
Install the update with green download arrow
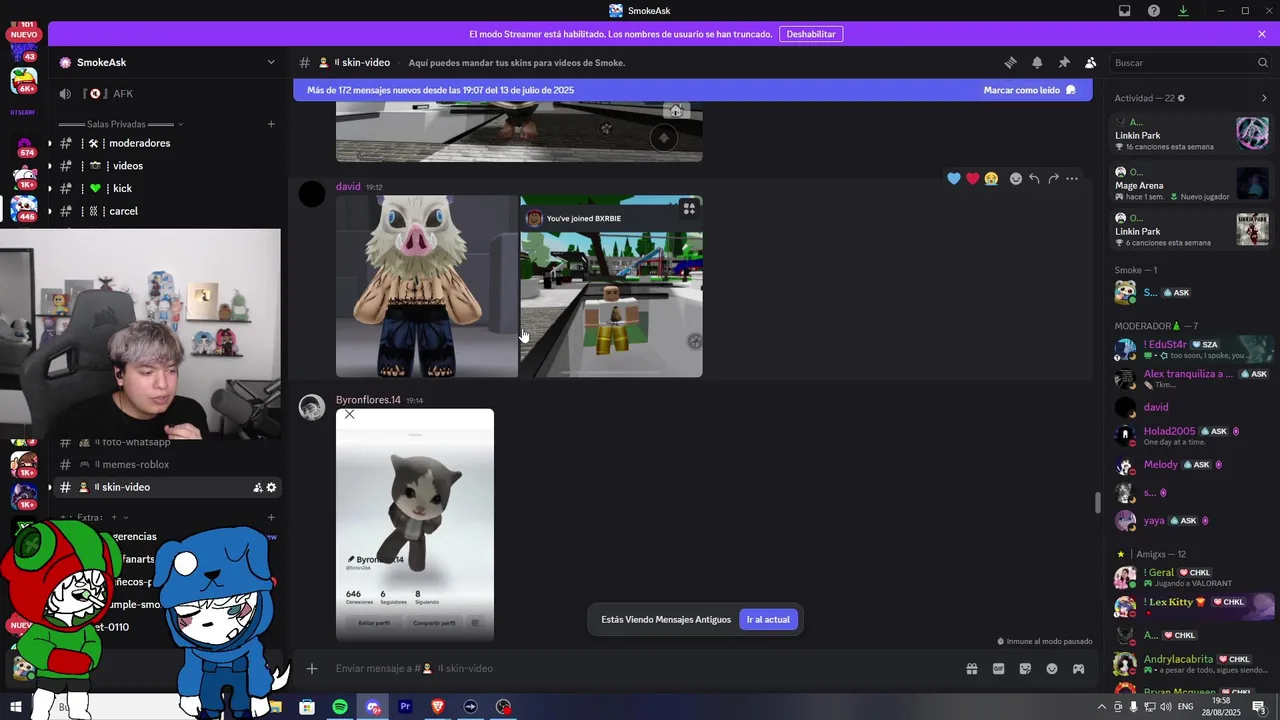[x=1183, y=11]
